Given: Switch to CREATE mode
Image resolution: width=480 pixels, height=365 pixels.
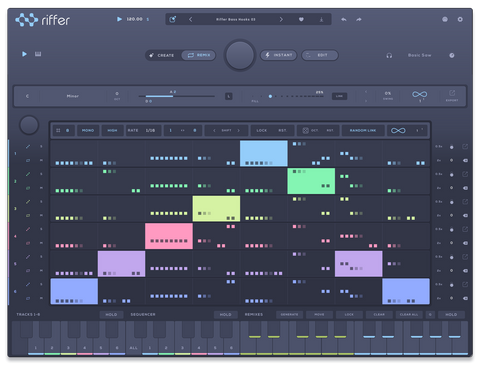Looking at the screenshot, I should [x=162, y=55].
